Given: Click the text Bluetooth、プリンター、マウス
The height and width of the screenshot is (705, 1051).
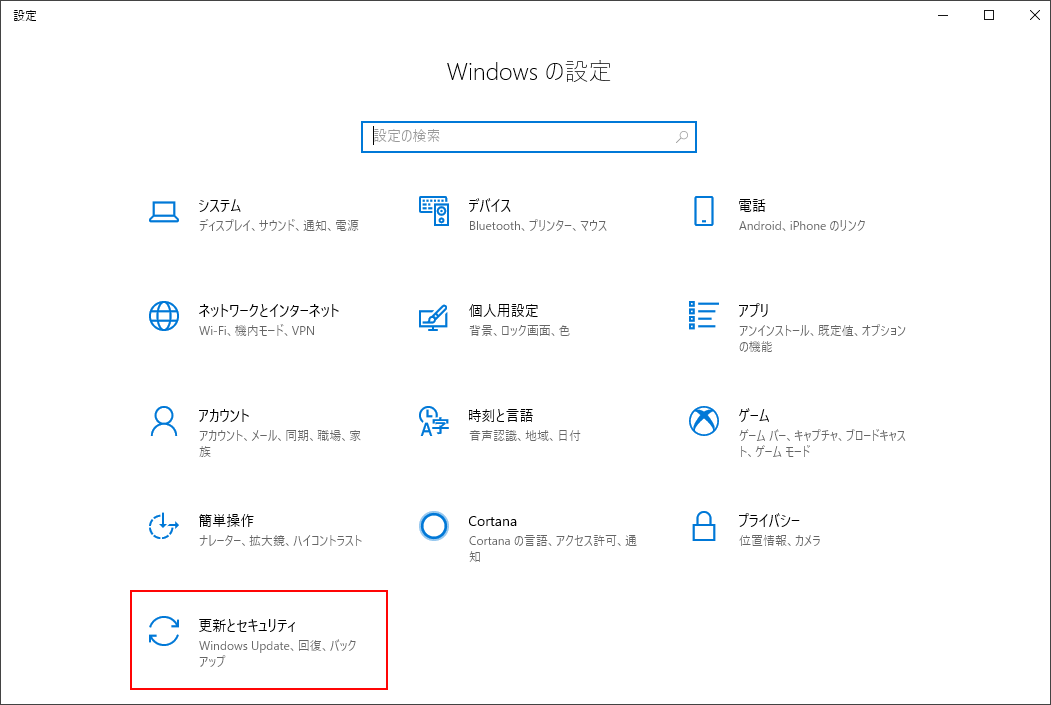Looking at the screenshot, I should (538, 226).
